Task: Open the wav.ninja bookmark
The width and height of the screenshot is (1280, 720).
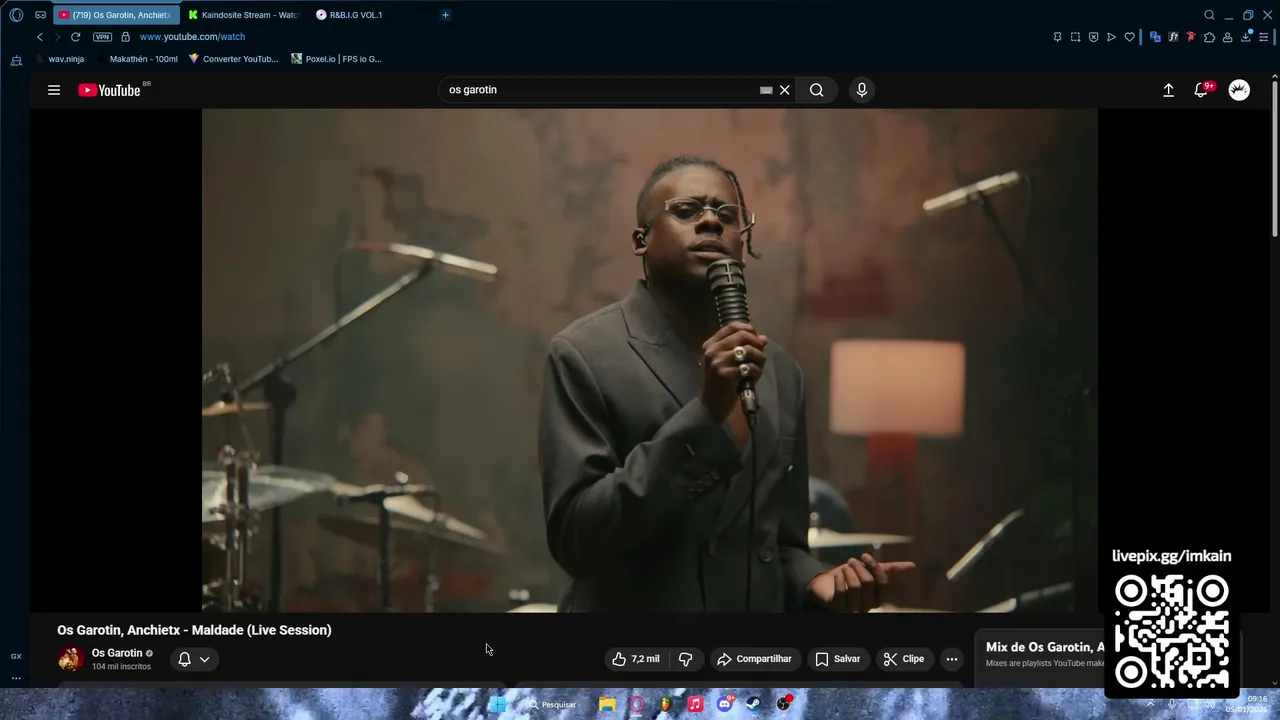Action: click(59, 59)
